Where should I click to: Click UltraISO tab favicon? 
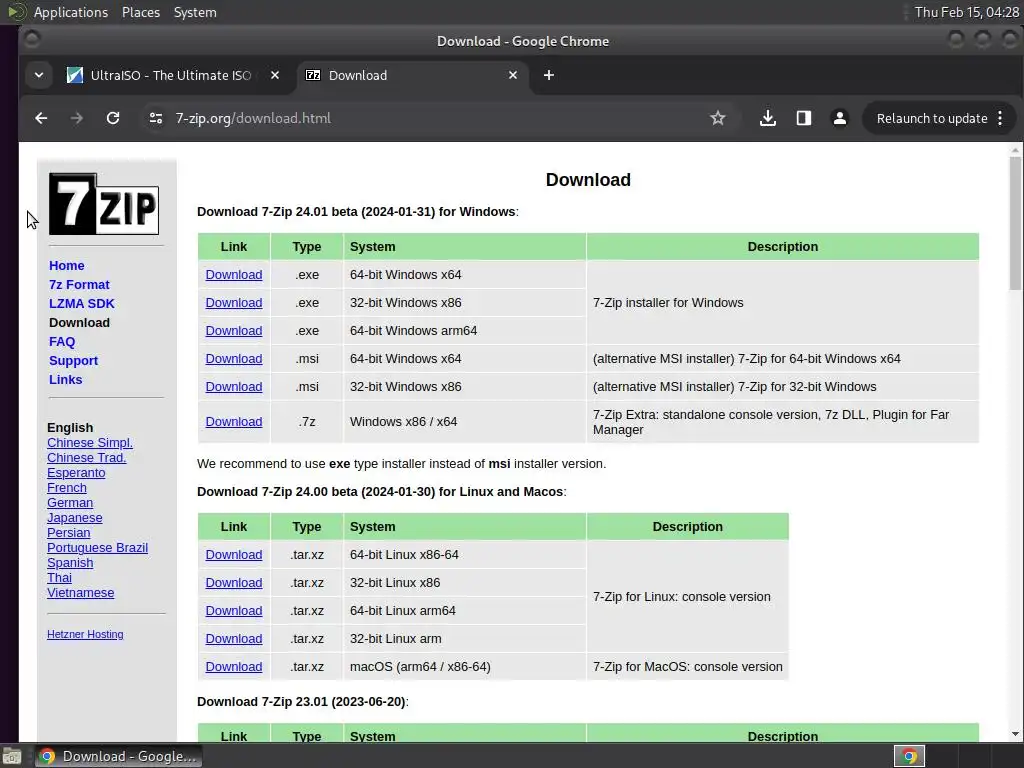(x=75, y=75)
